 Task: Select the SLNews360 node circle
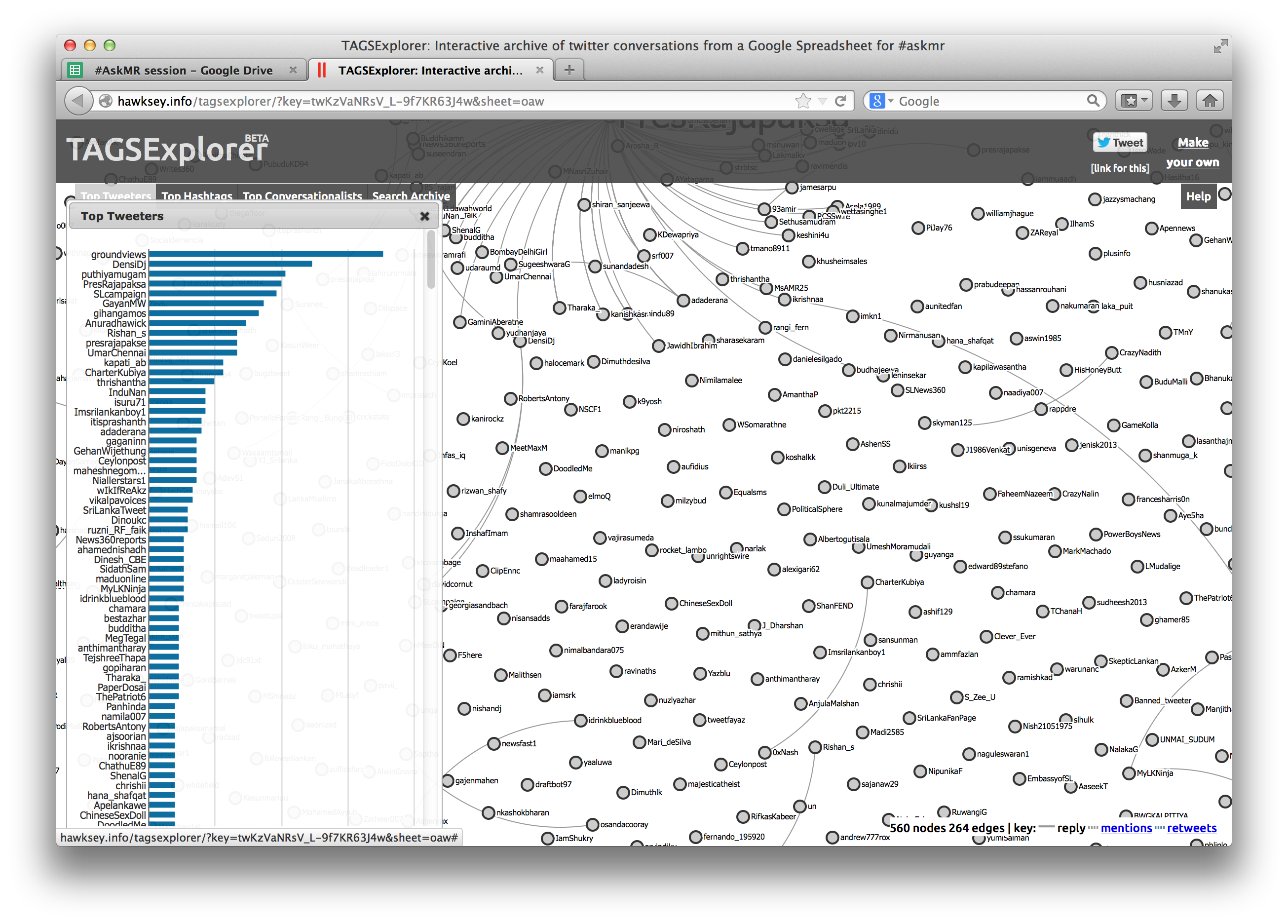pos(897,391)
